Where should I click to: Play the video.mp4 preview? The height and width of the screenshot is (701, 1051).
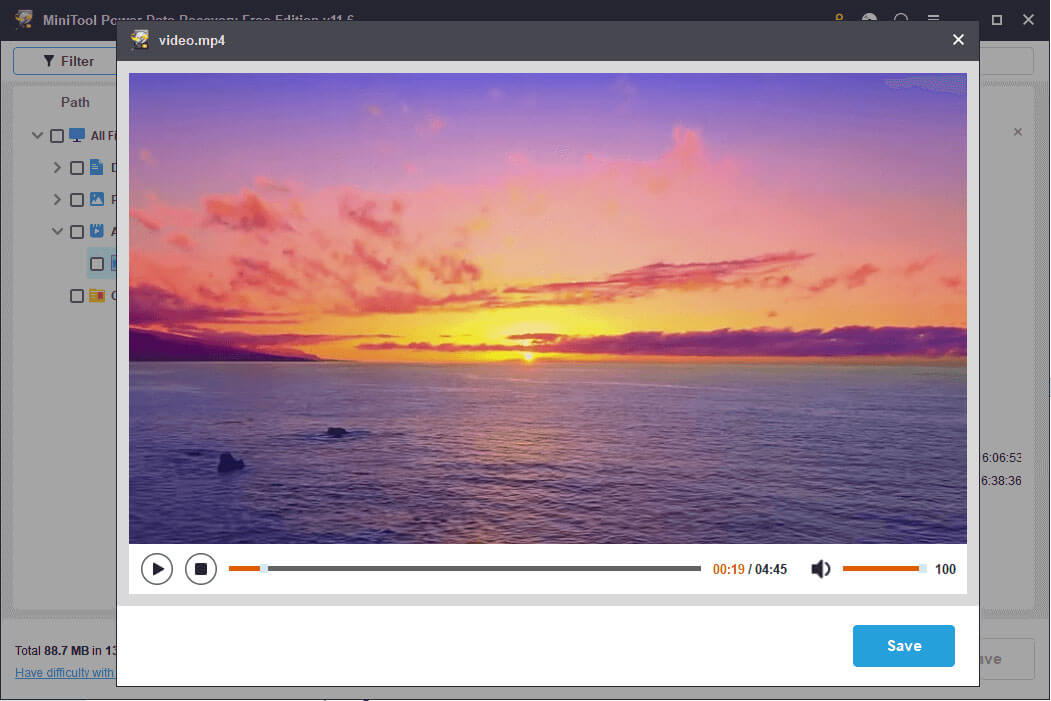point(158,569)
